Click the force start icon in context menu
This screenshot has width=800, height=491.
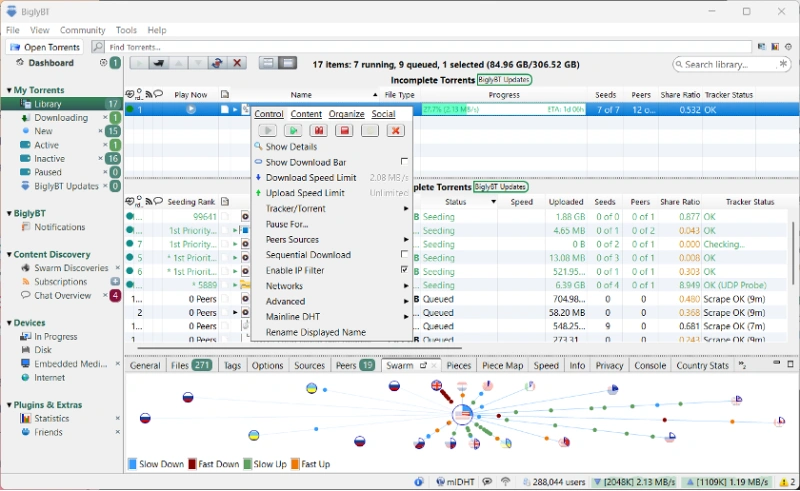(x=292, y=130)
